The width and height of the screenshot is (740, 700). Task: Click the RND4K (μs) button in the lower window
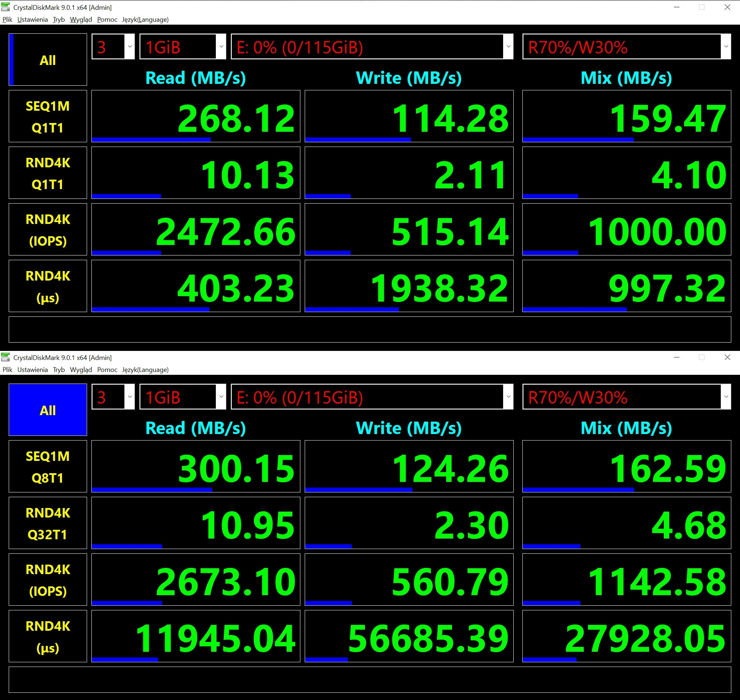[x=48, y=637]
